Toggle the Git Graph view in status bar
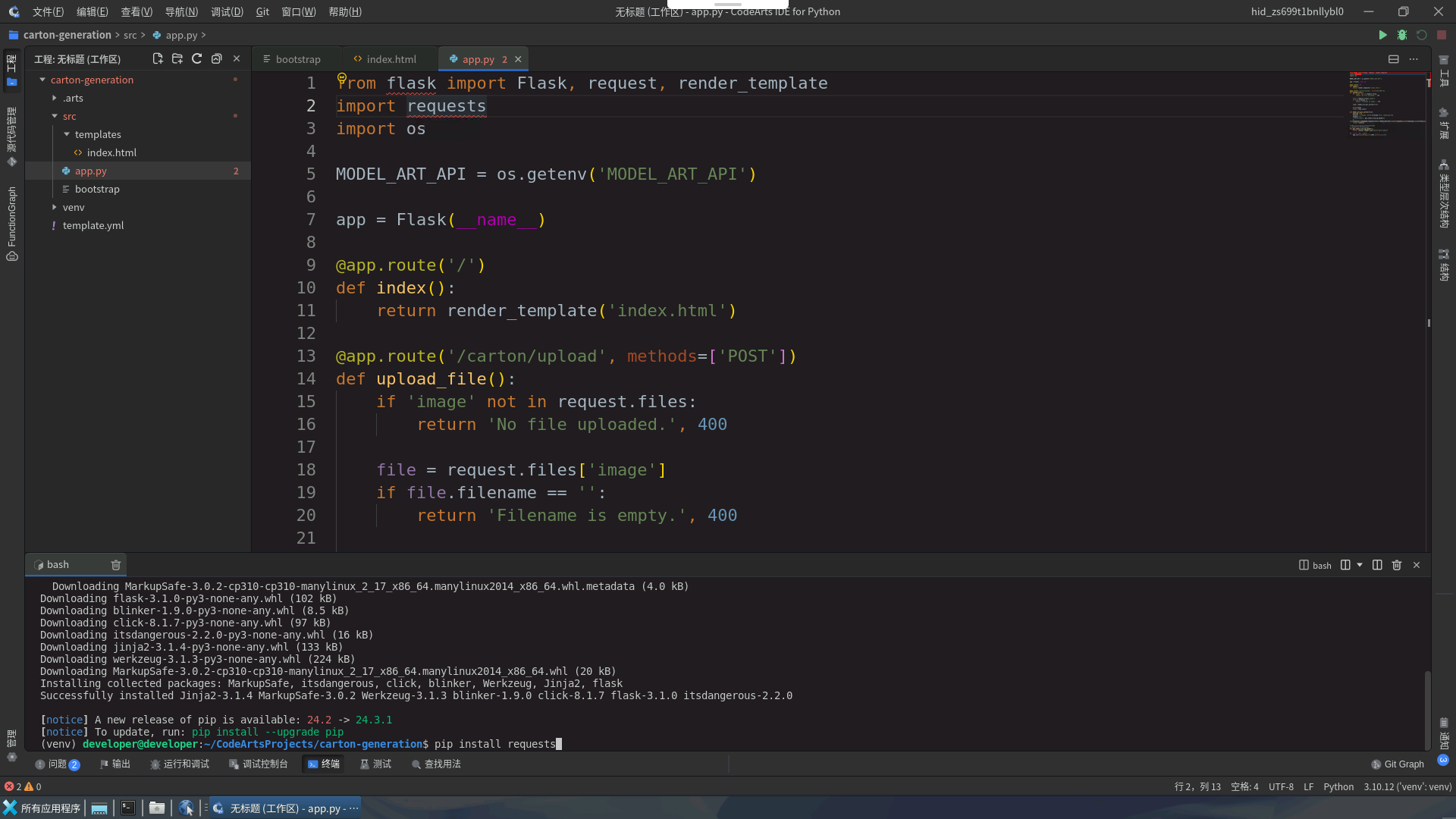This screenshot has width=1456, height=819. [1398, 764]
